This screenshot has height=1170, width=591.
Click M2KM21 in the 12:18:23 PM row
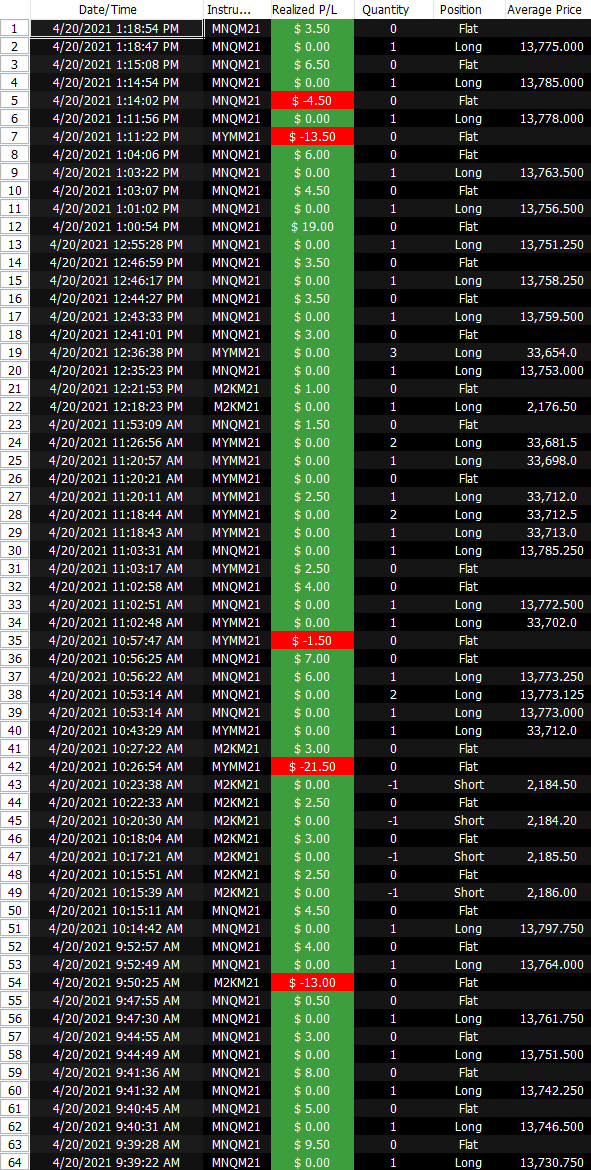coord(237,407)
